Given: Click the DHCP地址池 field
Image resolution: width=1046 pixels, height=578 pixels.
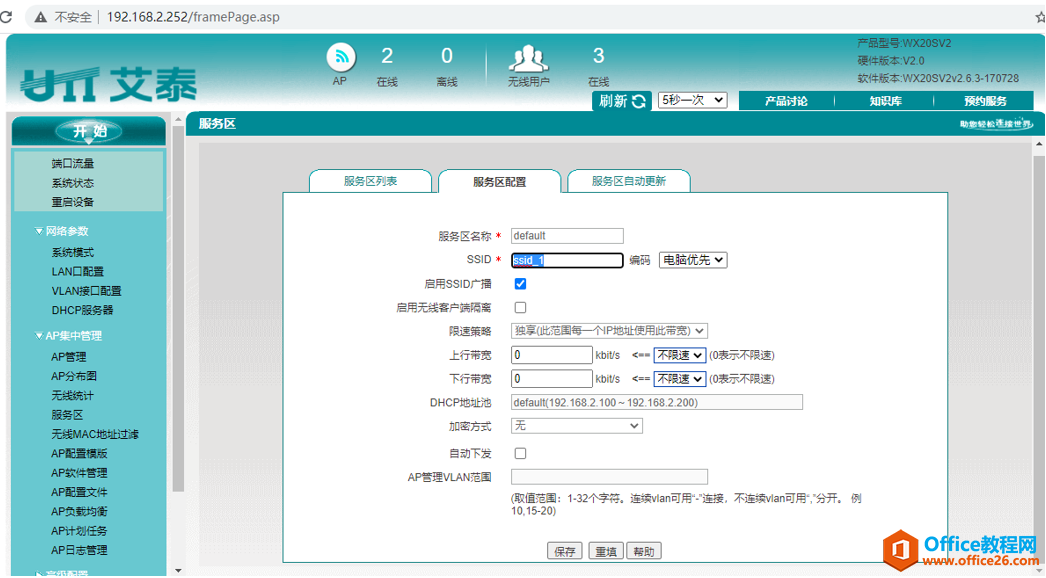Looking at the screenshot, I should click(x=656, y=402).
